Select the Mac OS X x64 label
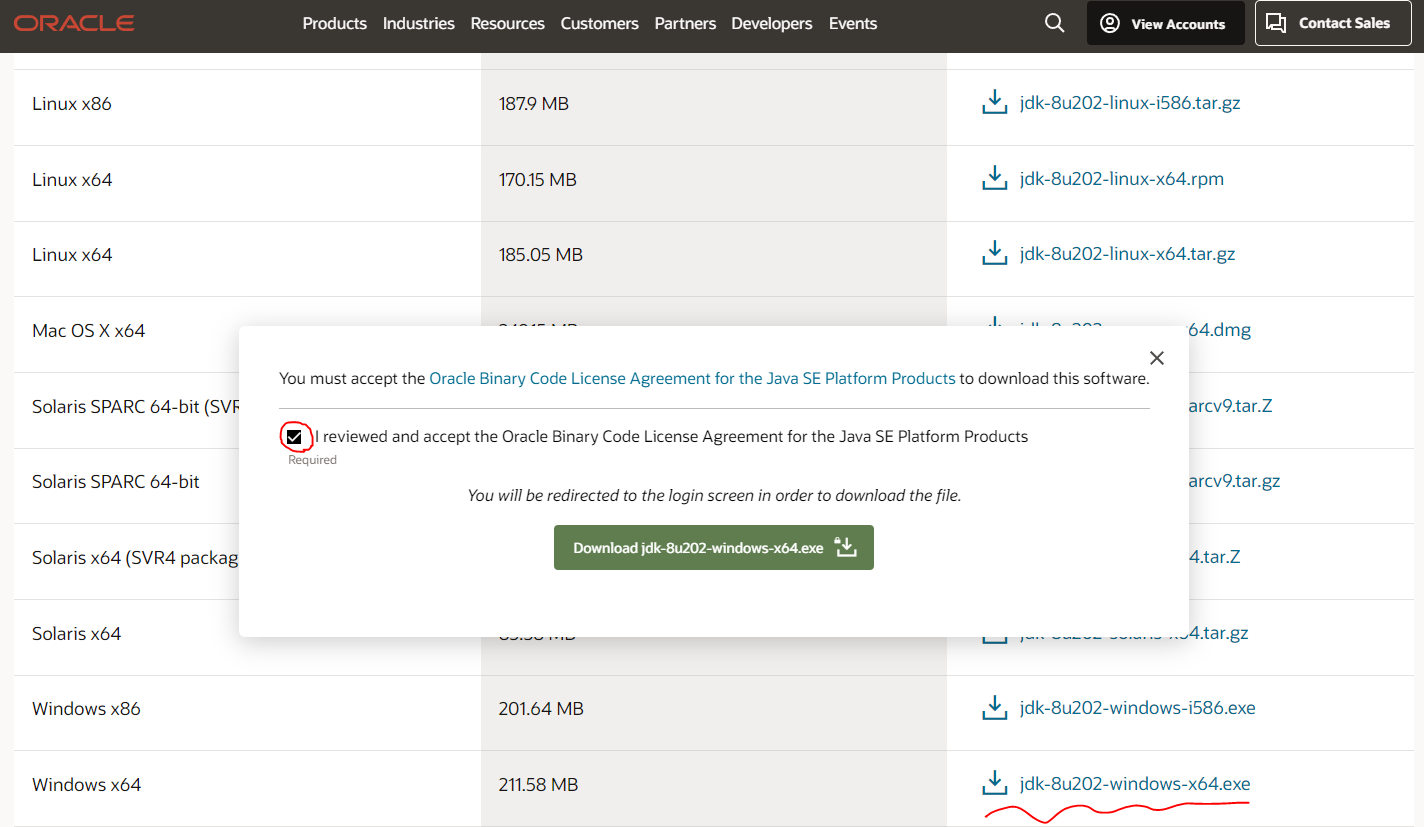Viewport: 1424px width, 827px height. click(x=89, y=331)
